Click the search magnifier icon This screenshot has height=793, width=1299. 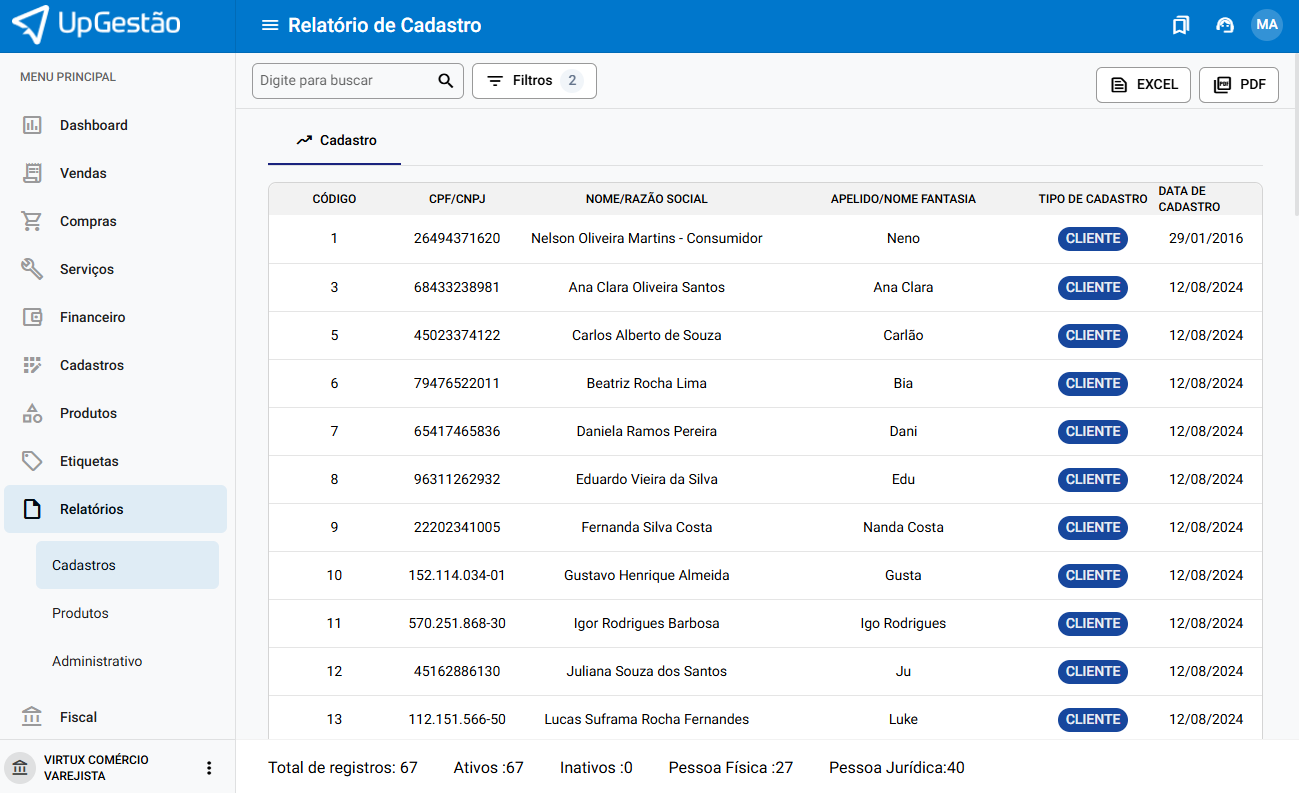click(446, 81)
